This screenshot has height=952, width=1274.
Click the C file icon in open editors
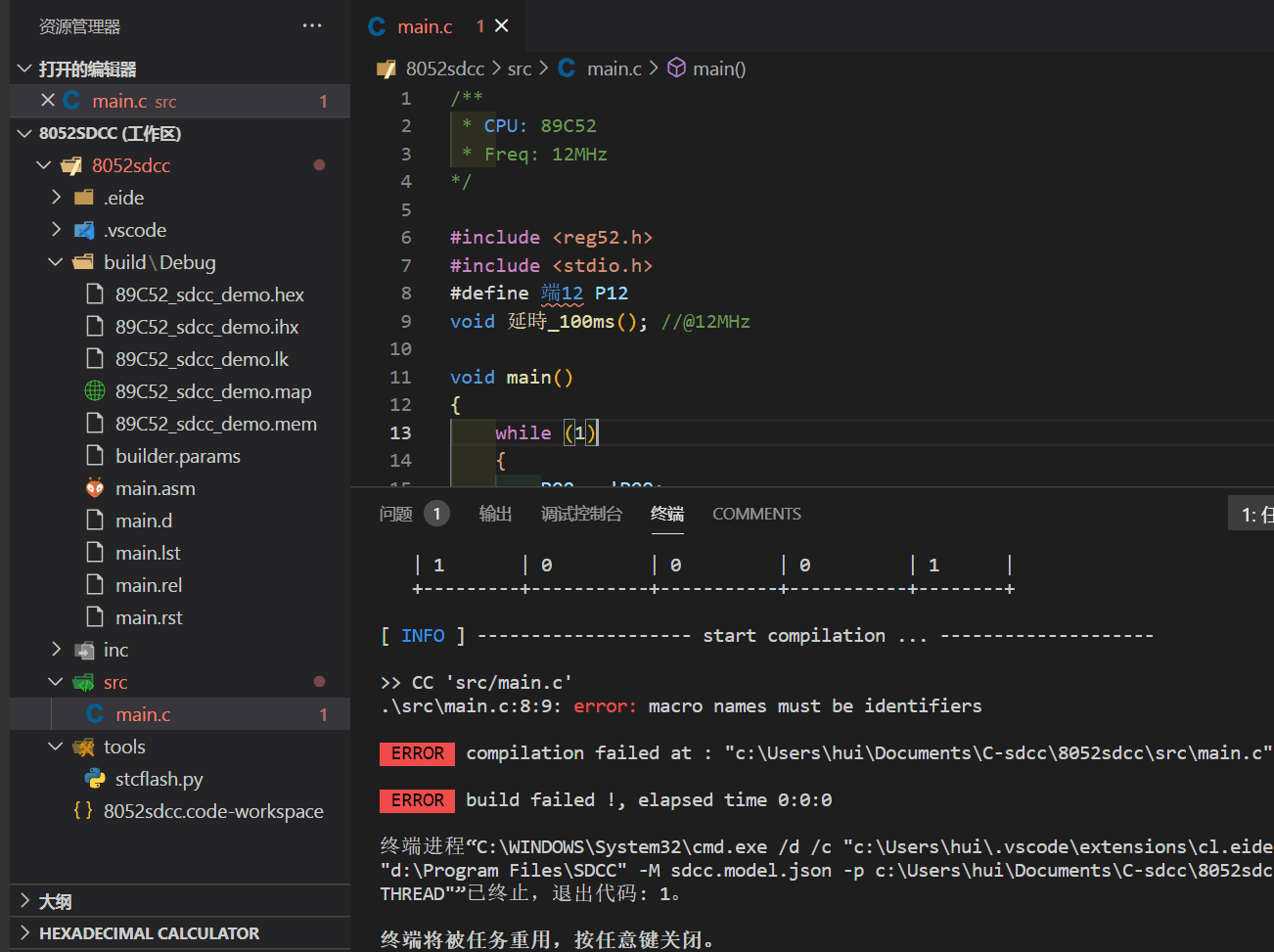(71, 101)
